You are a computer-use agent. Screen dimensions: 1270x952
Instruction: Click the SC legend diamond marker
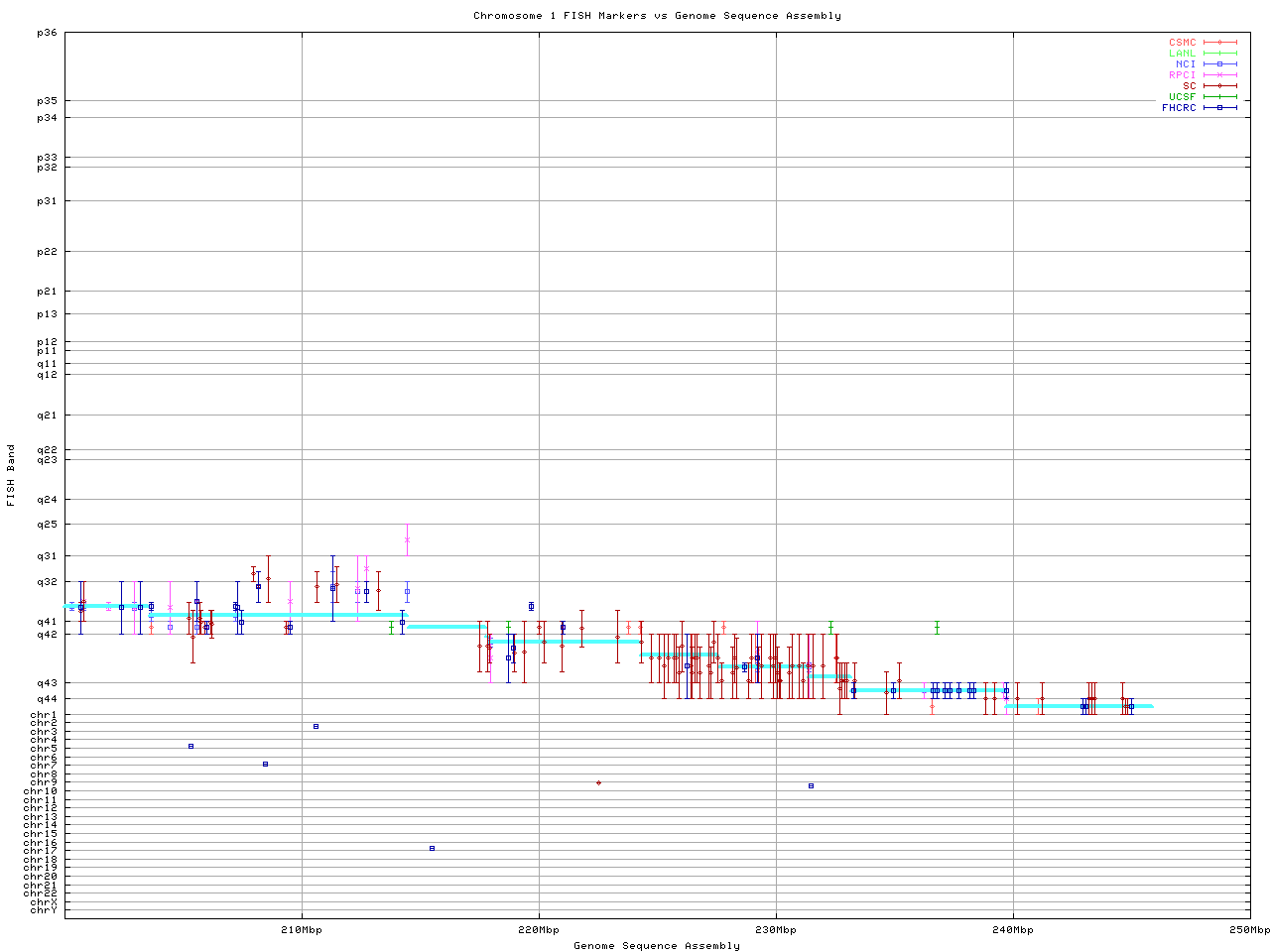click(x=1219, y=86)
